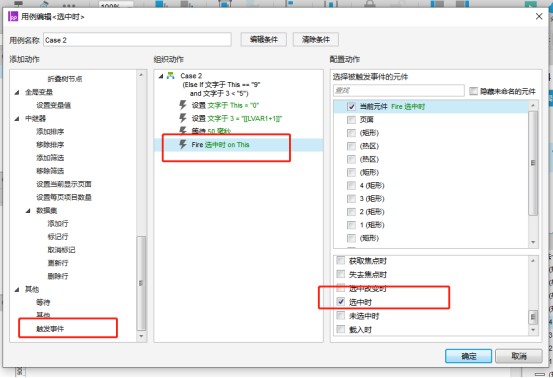
Task: Collapse the 数据集 tree group
Action: pyautogui.click(x=28, y=211)
